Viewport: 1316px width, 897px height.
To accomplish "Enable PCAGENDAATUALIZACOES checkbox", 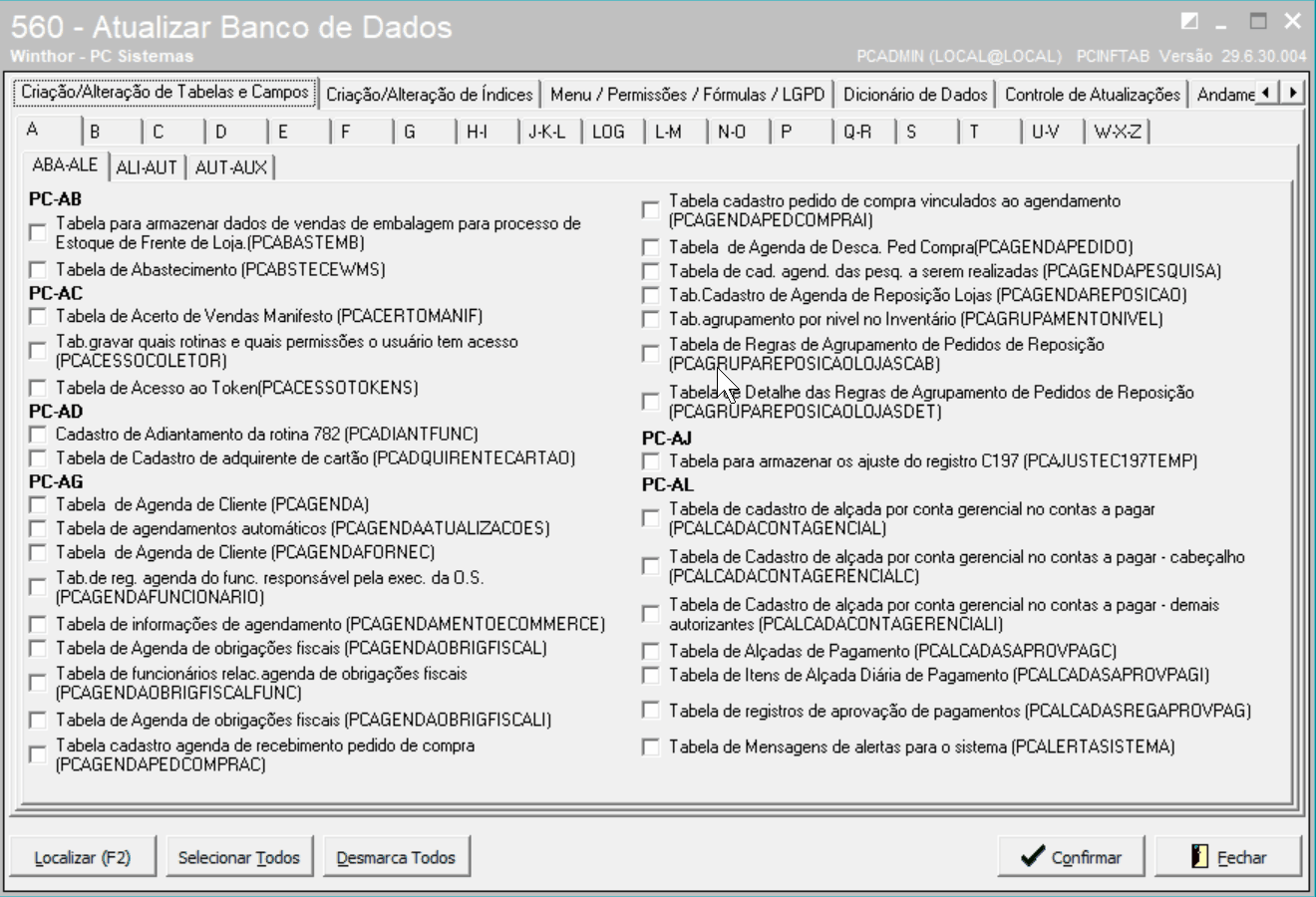I will click(38, 529).
